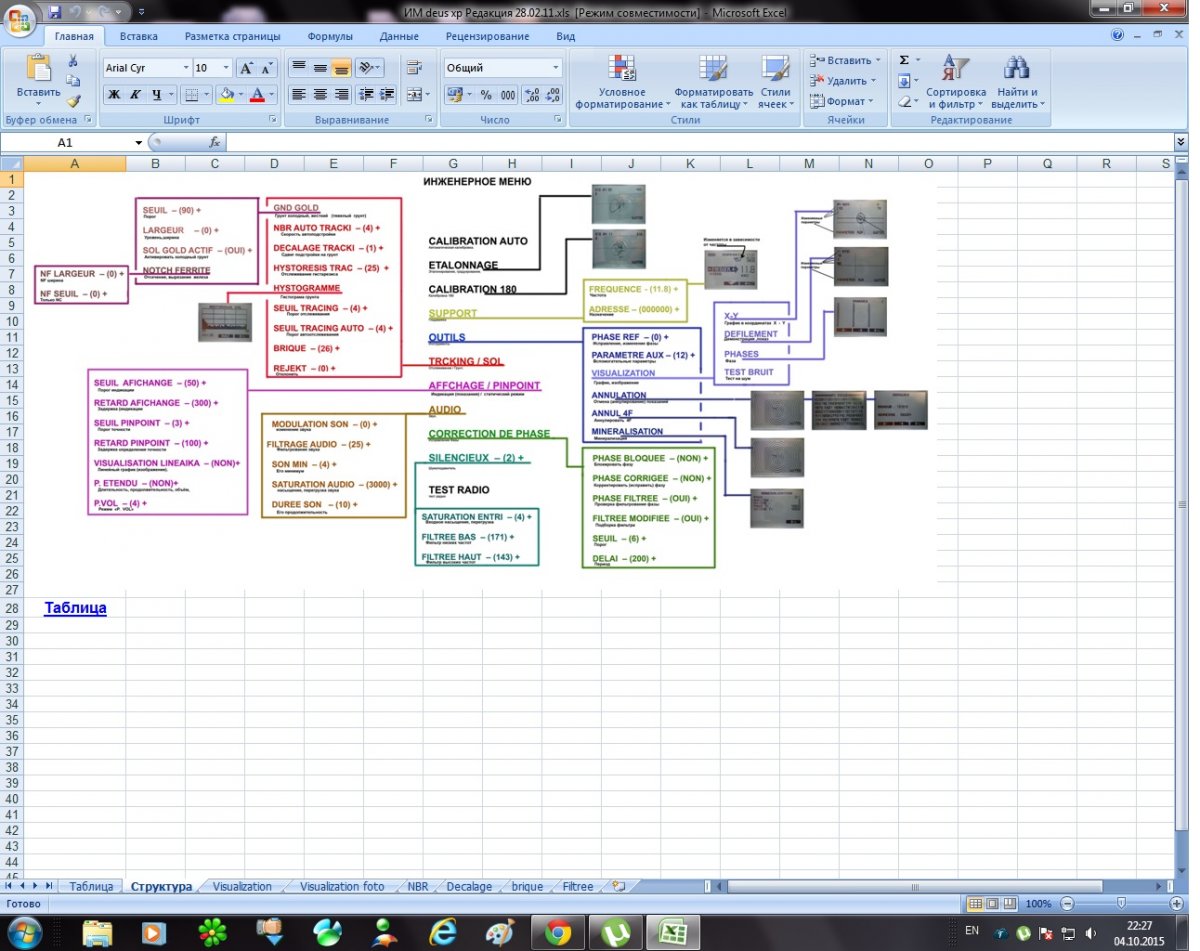Click the Вставить paste button

[38, 78]
